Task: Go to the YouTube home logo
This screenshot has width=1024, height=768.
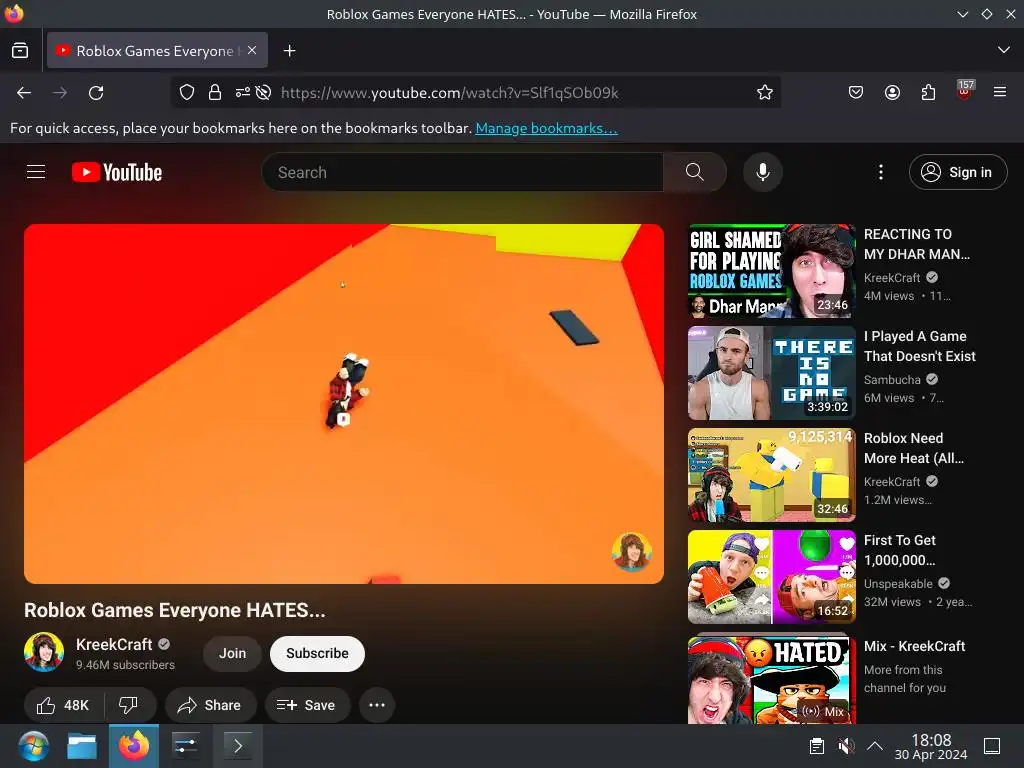Action: (x=117, y=172)
